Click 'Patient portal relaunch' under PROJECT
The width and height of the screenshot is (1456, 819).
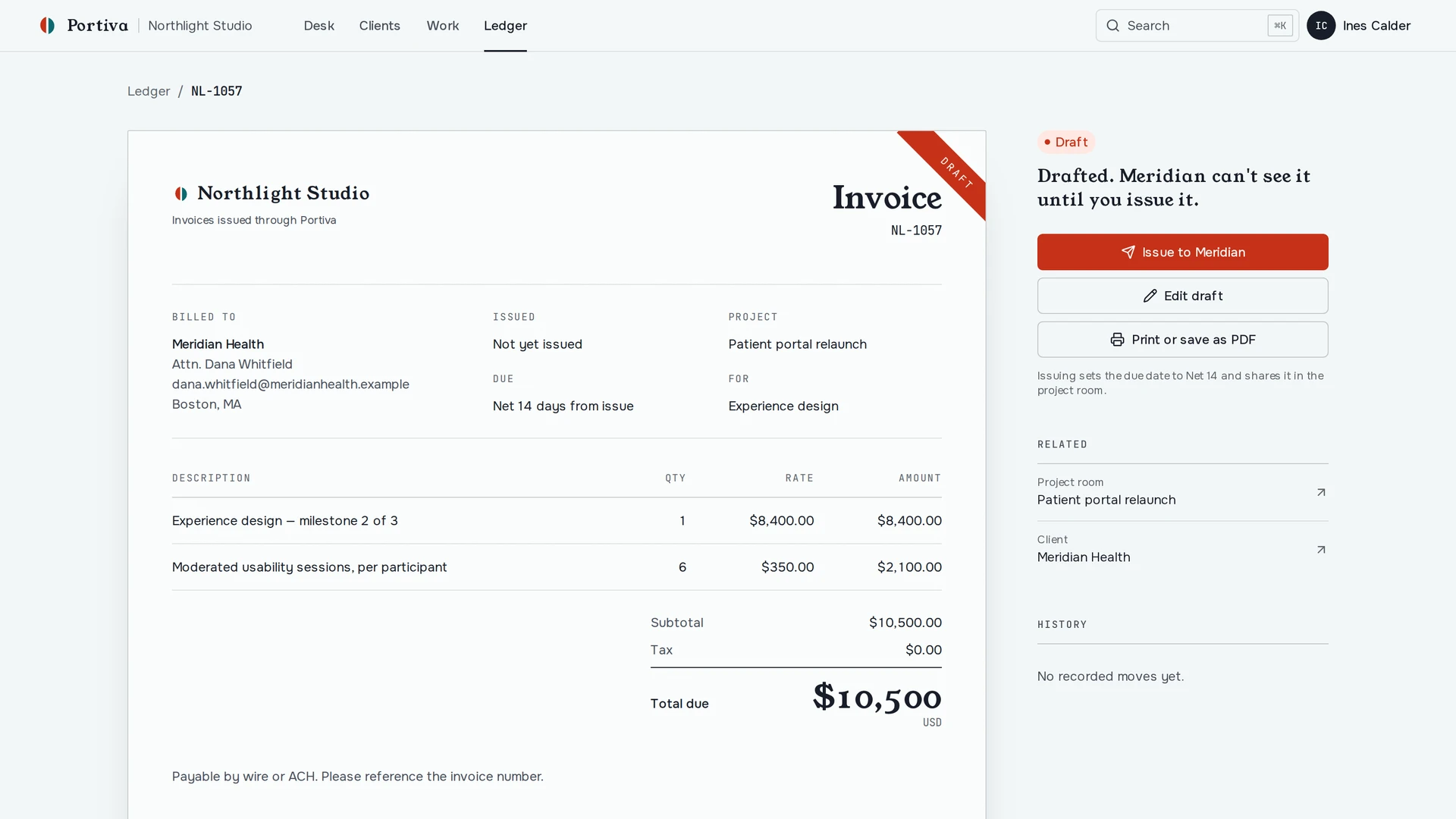797,344
